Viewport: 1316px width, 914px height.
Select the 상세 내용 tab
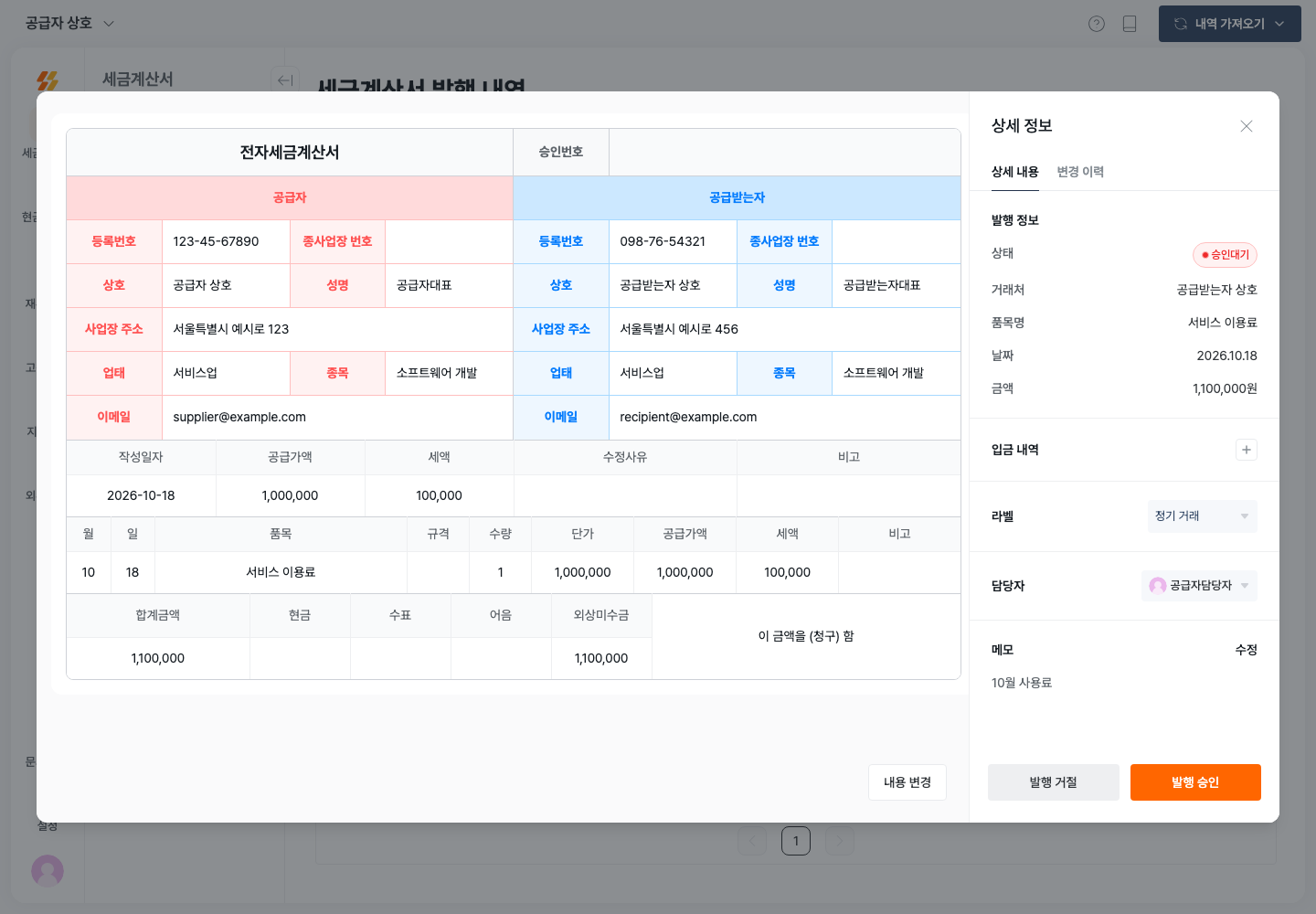click(x=1015, y=172)
